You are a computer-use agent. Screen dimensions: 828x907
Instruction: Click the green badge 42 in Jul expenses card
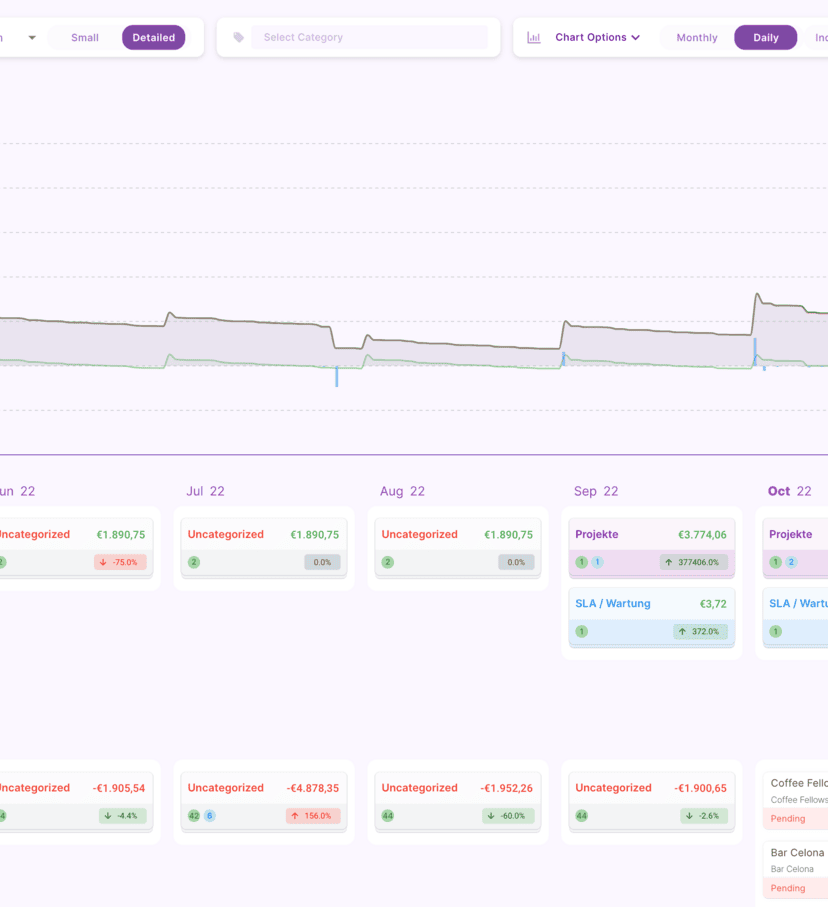coord(194,816)
